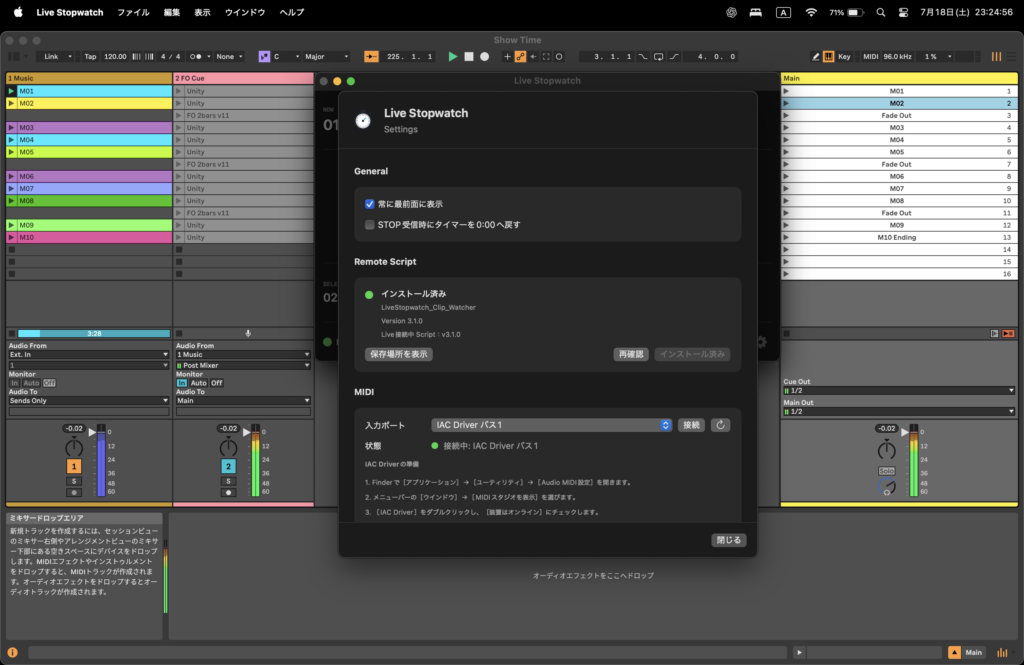Launch the M08 clip

coord(11,201)
